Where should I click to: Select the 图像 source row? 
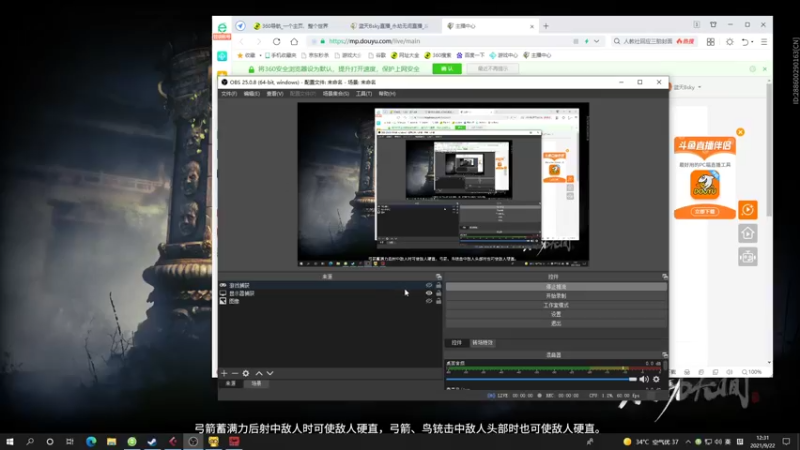330,301
